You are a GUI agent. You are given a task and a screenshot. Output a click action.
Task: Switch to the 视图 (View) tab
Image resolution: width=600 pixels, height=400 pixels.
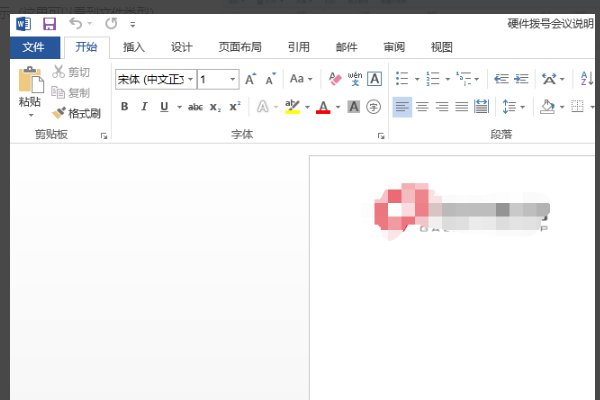coord(442,47)
